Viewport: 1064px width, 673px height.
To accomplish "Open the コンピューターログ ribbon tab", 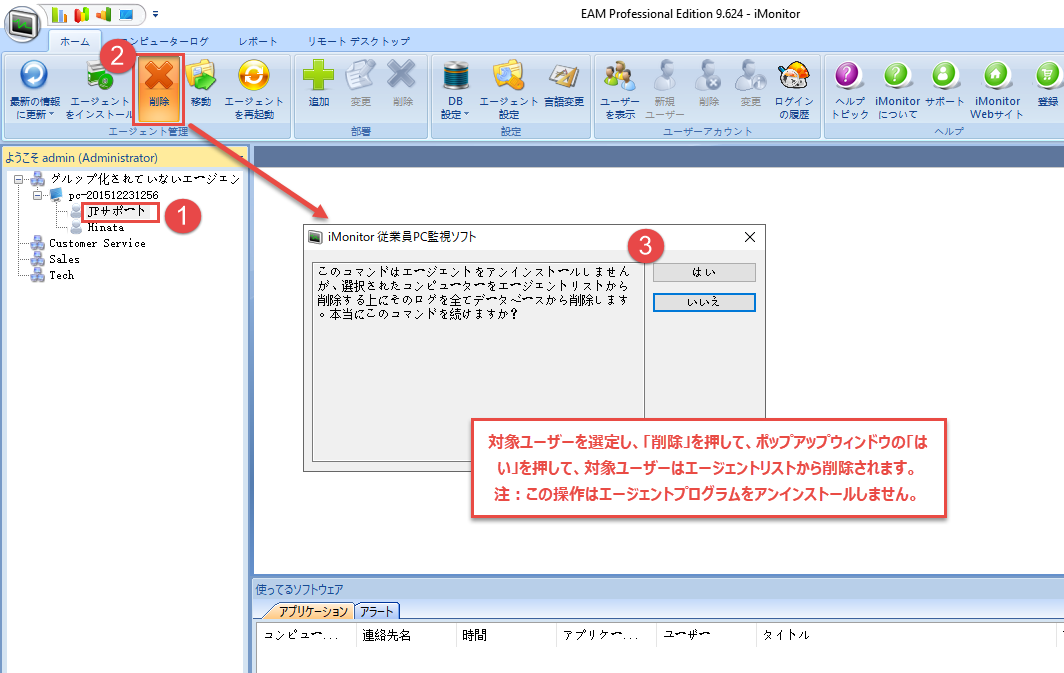I will tap(164, 41).
